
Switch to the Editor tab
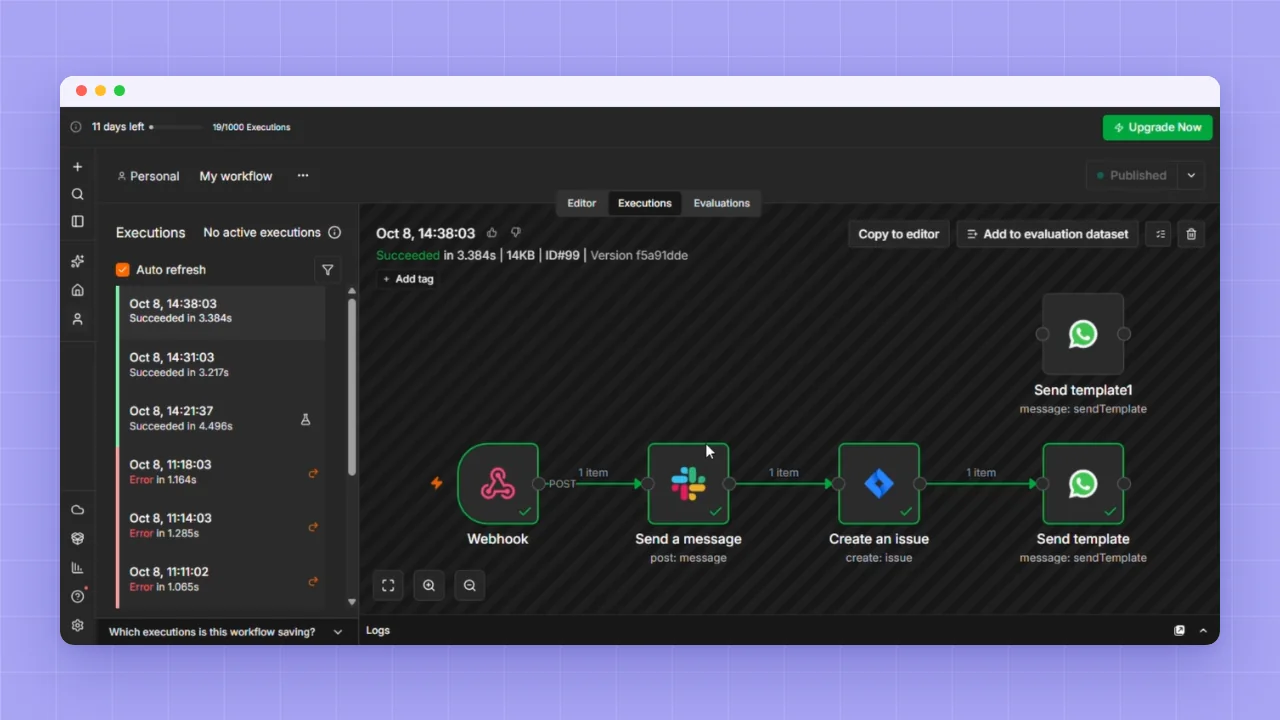(582, 203)
